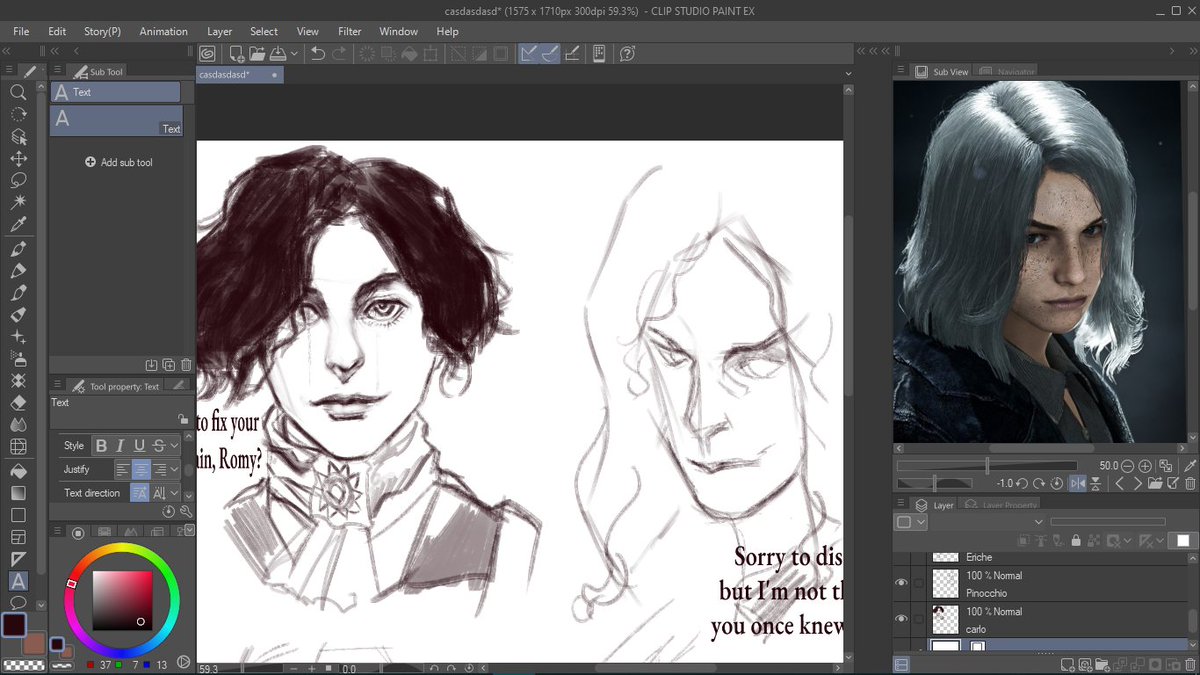Image resolution: width=1200 pixels, height=675 pixels.
Task: Select the Figure rectangle tool
Action: tap(17, 515)
